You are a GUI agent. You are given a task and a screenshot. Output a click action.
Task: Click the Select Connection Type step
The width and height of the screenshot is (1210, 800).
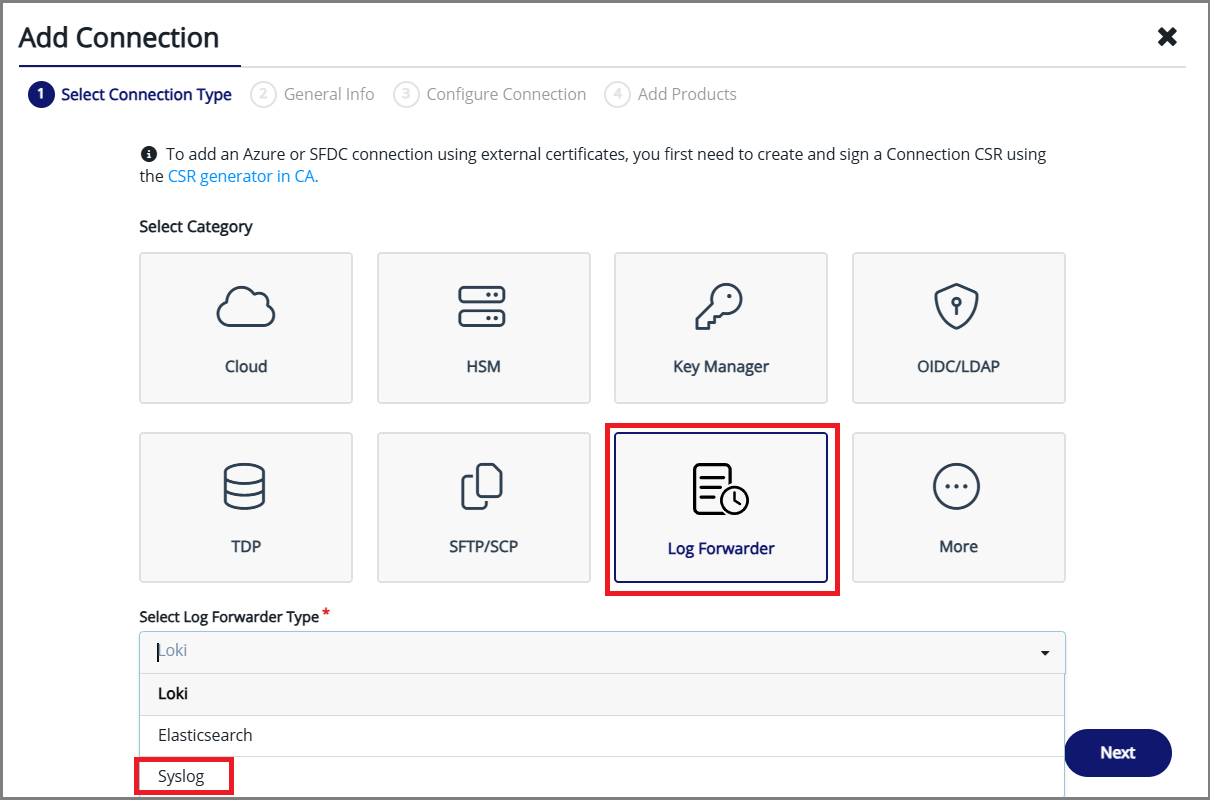131,94
